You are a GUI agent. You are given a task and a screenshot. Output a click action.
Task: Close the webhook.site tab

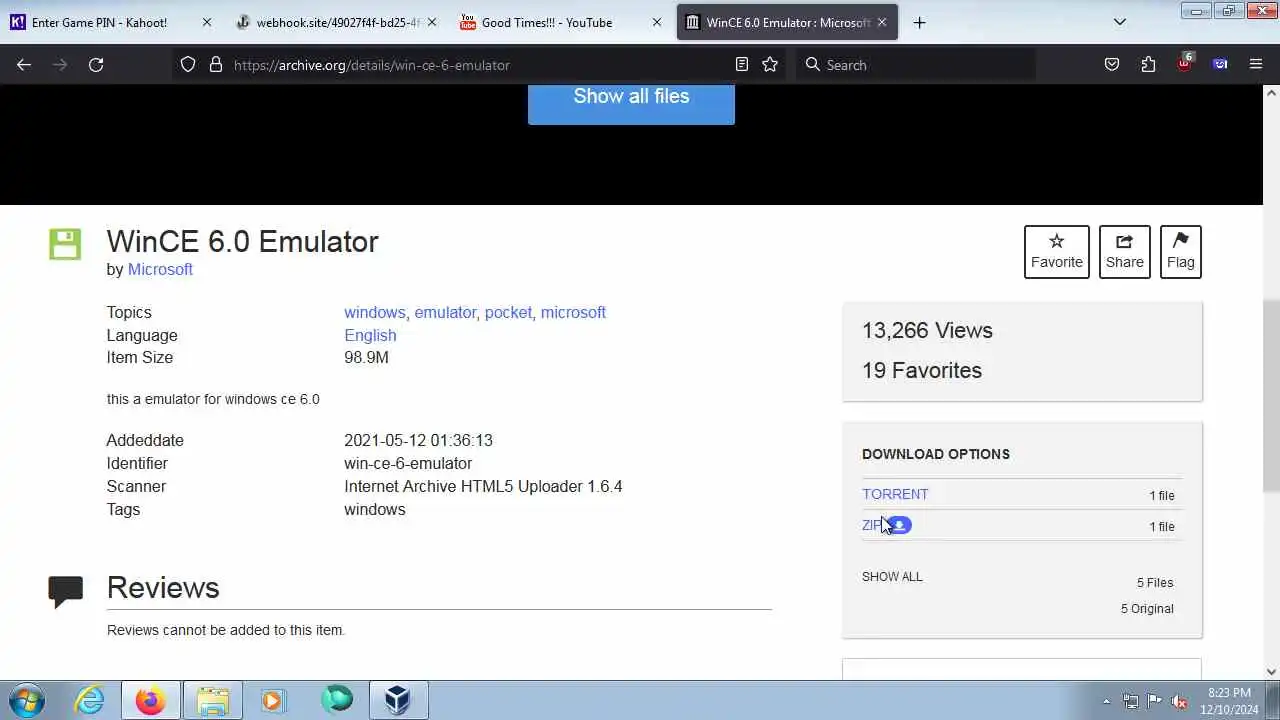[x=432, y=22]
